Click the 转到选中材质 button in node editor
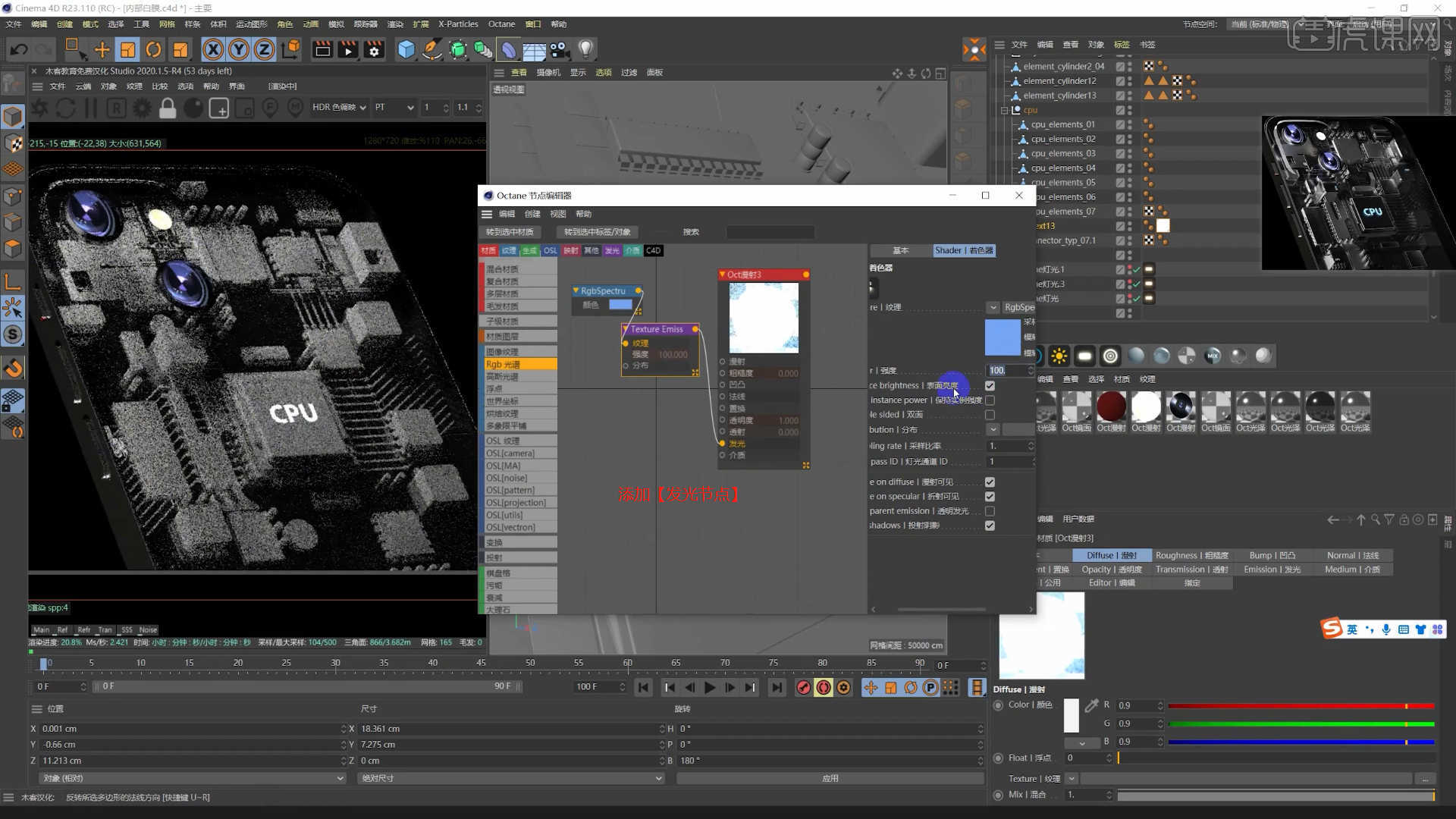This screenshot has height=819, width=1456. coord(509,232)
